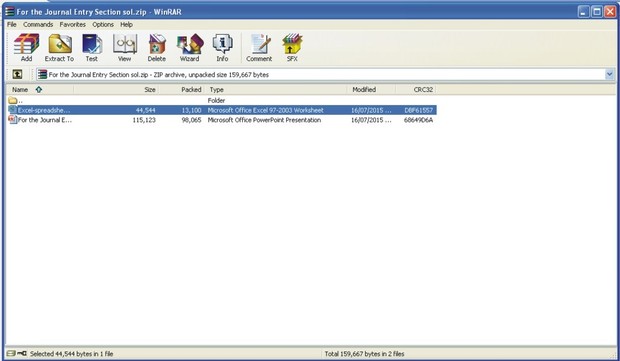
Task: Click the WinRAR title bar icon
Action: click(x=10, y=11)
